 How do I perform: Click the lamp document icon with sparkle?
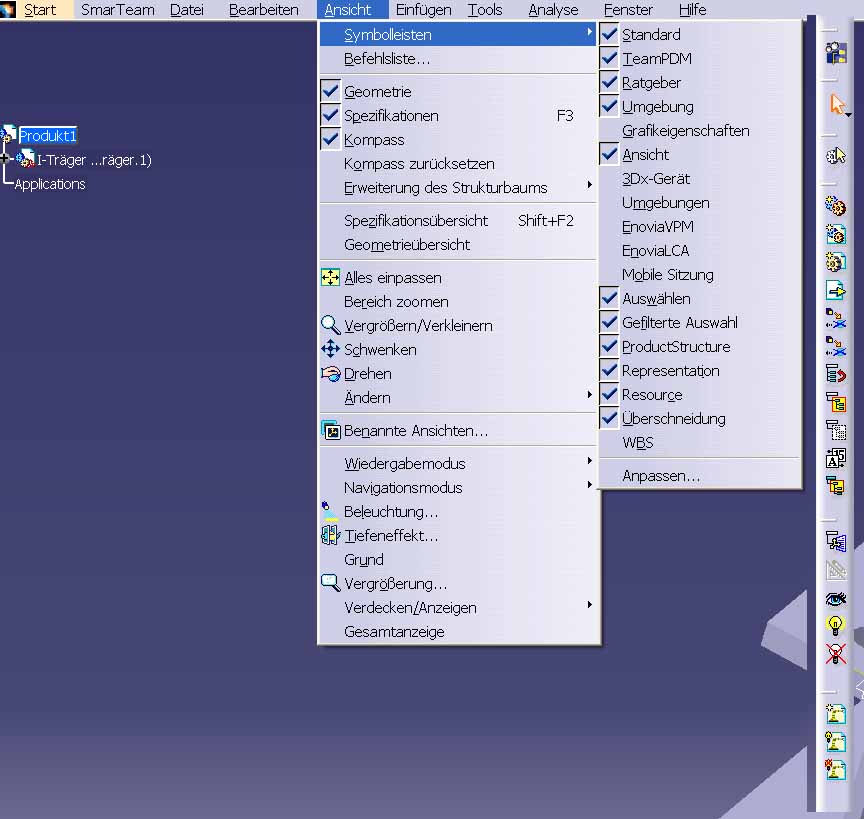836,714
